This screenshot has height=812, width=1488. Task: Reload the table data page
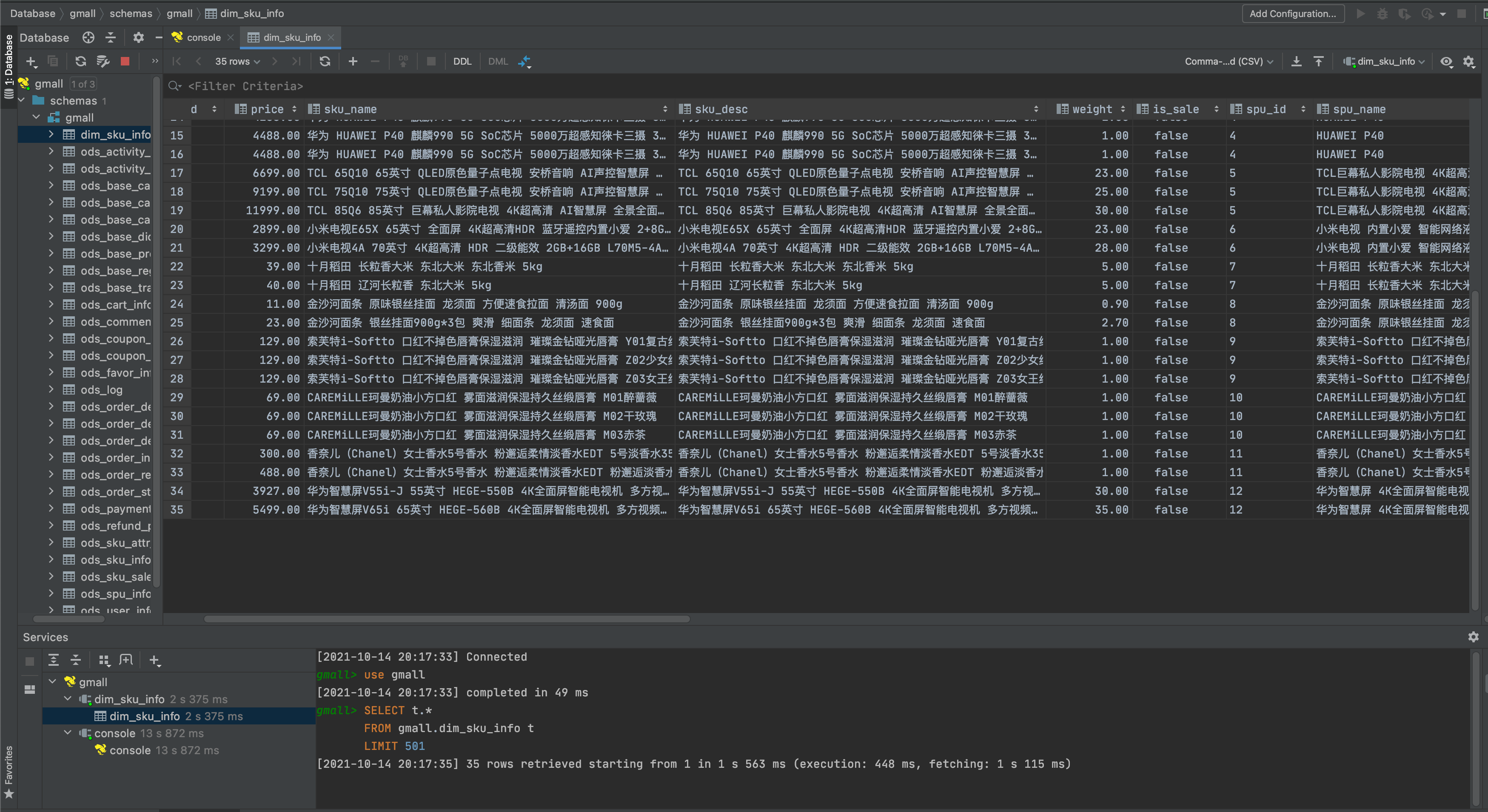pos(325,61)
